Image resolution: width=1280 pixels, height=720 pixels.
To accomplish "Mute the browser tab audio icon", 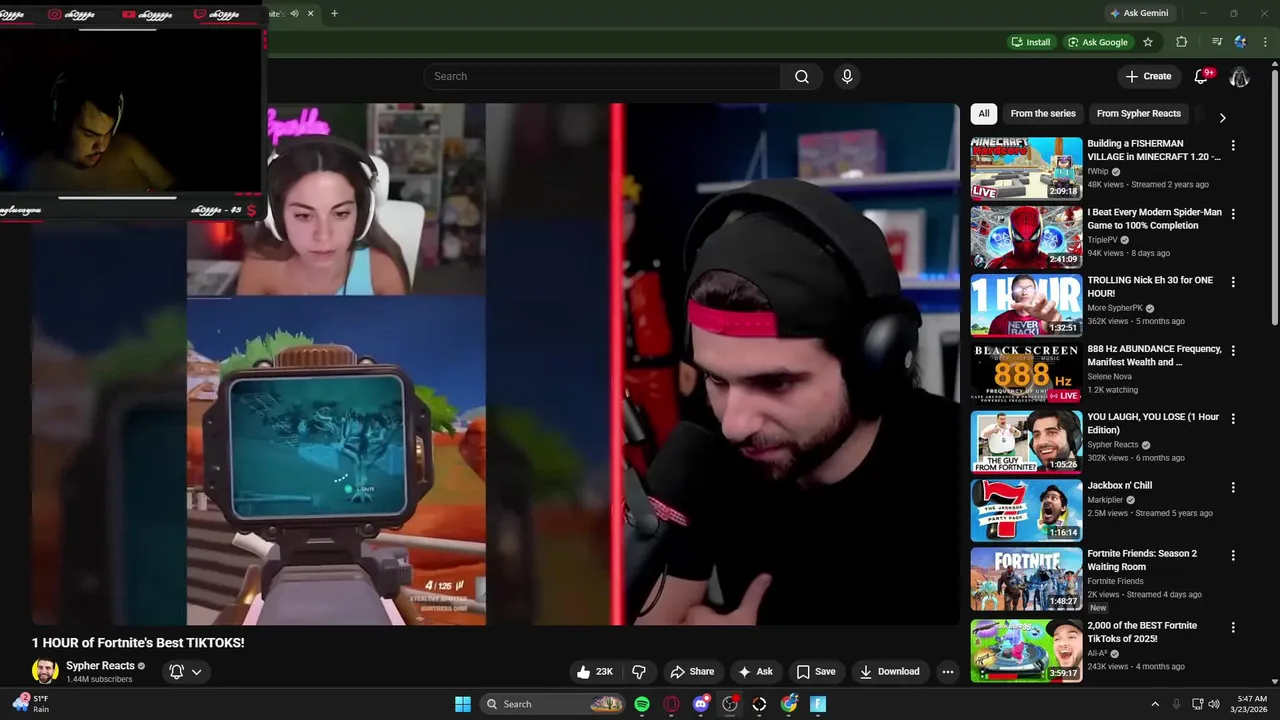I will (294, 13).
